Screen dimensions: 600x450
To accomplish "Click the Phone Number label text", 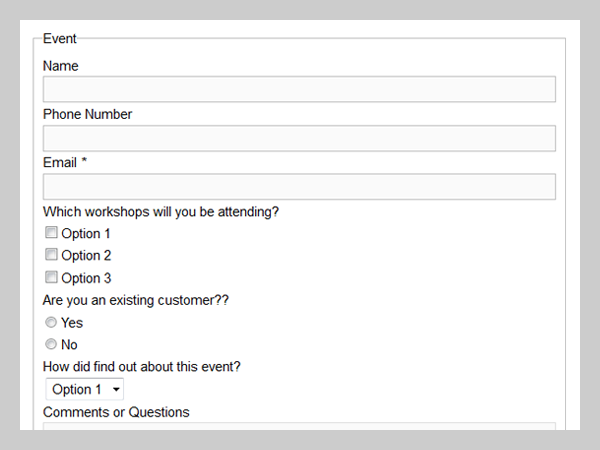I will (x=87, y=114).
